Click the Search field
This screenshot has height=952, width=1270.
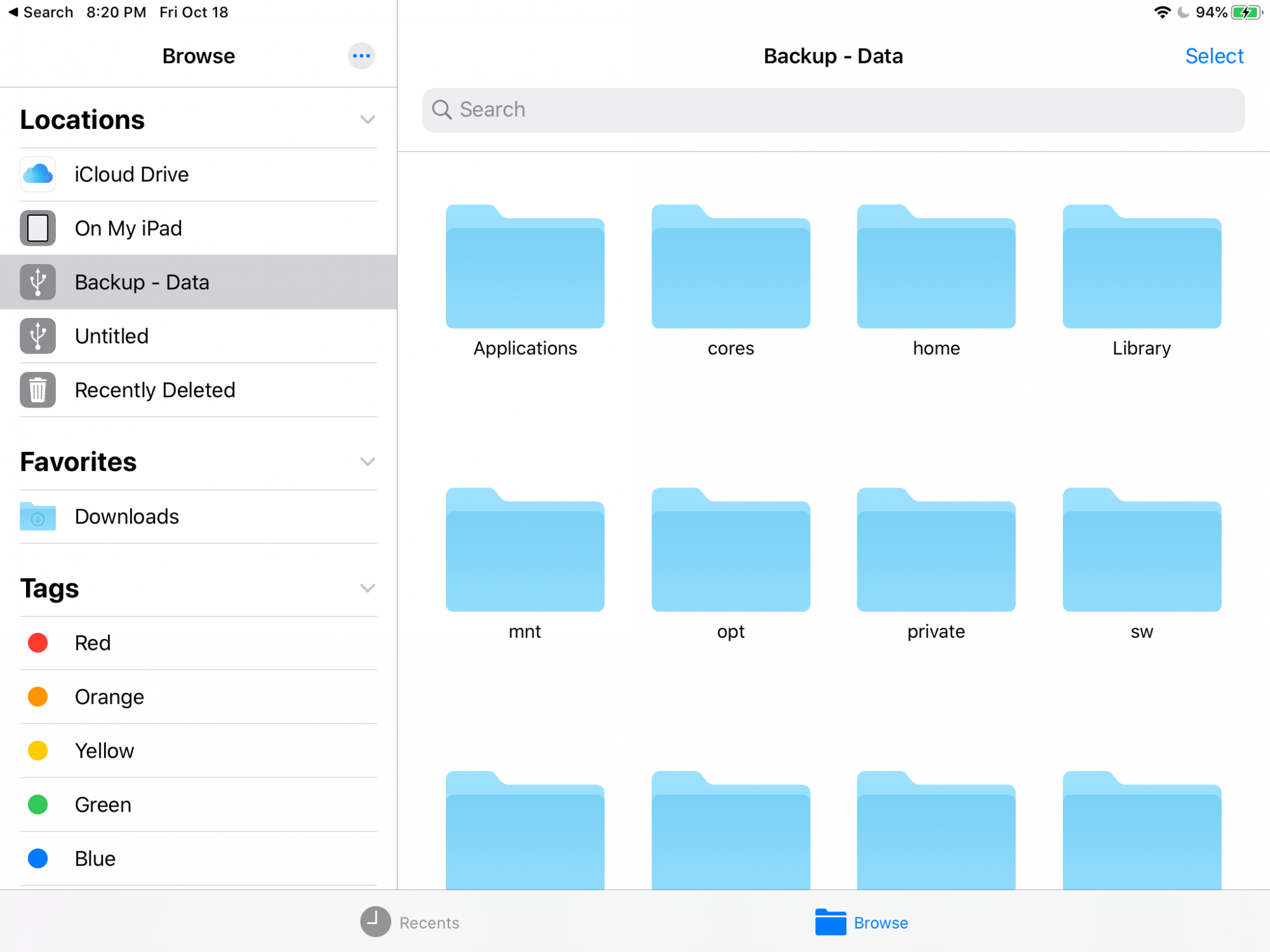[832, 110]
